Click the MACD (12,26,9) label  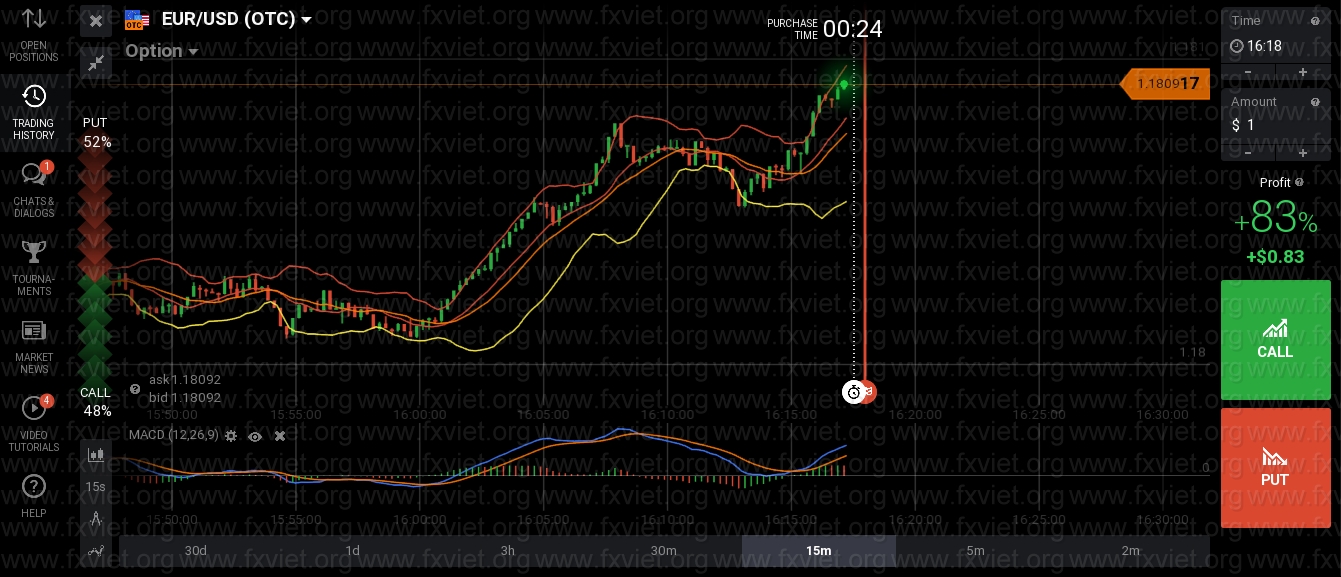[174, 435]
